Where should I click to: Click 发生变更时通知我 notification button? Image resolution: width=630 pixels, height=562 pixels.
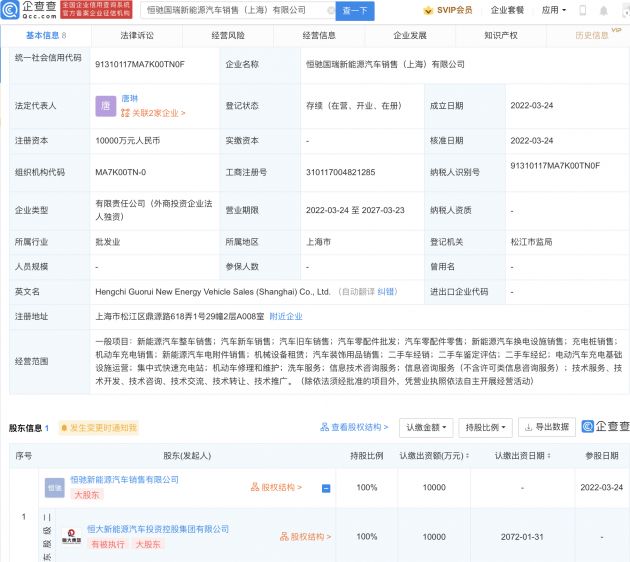click(x=99, y=428)
